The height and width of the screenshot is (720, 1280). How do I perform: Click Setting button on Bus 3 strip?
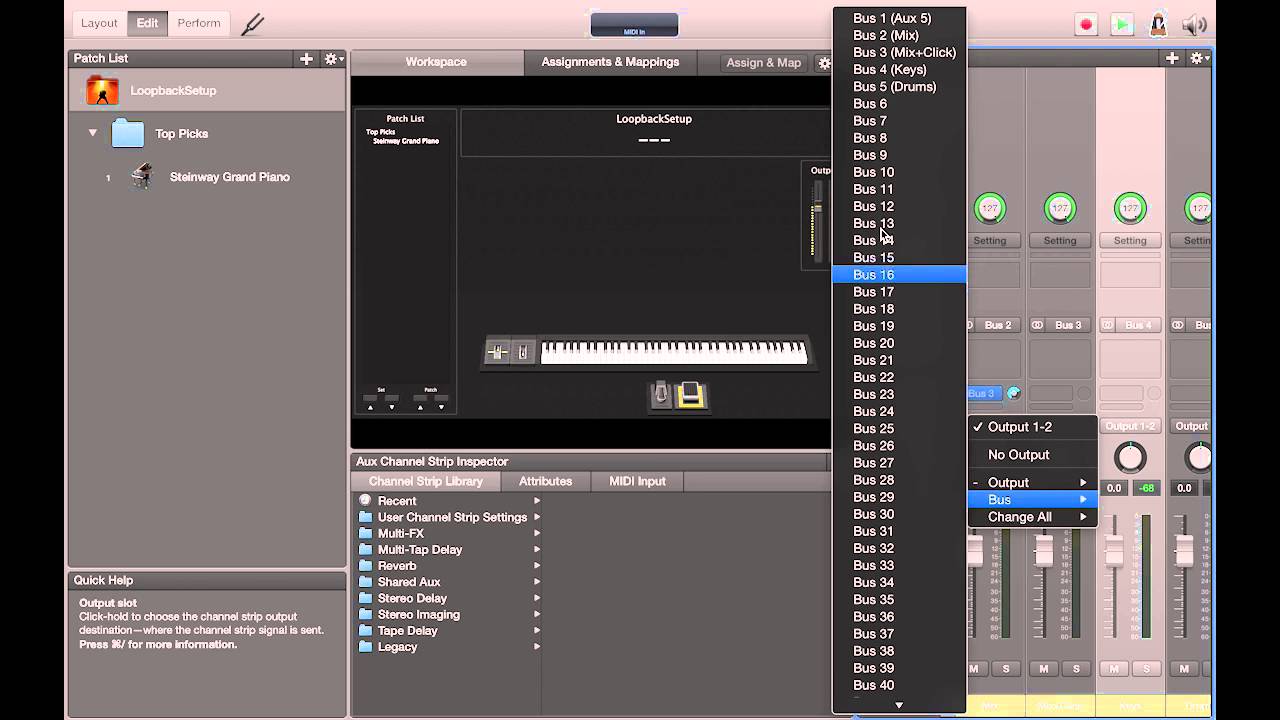pos(1060,241)
